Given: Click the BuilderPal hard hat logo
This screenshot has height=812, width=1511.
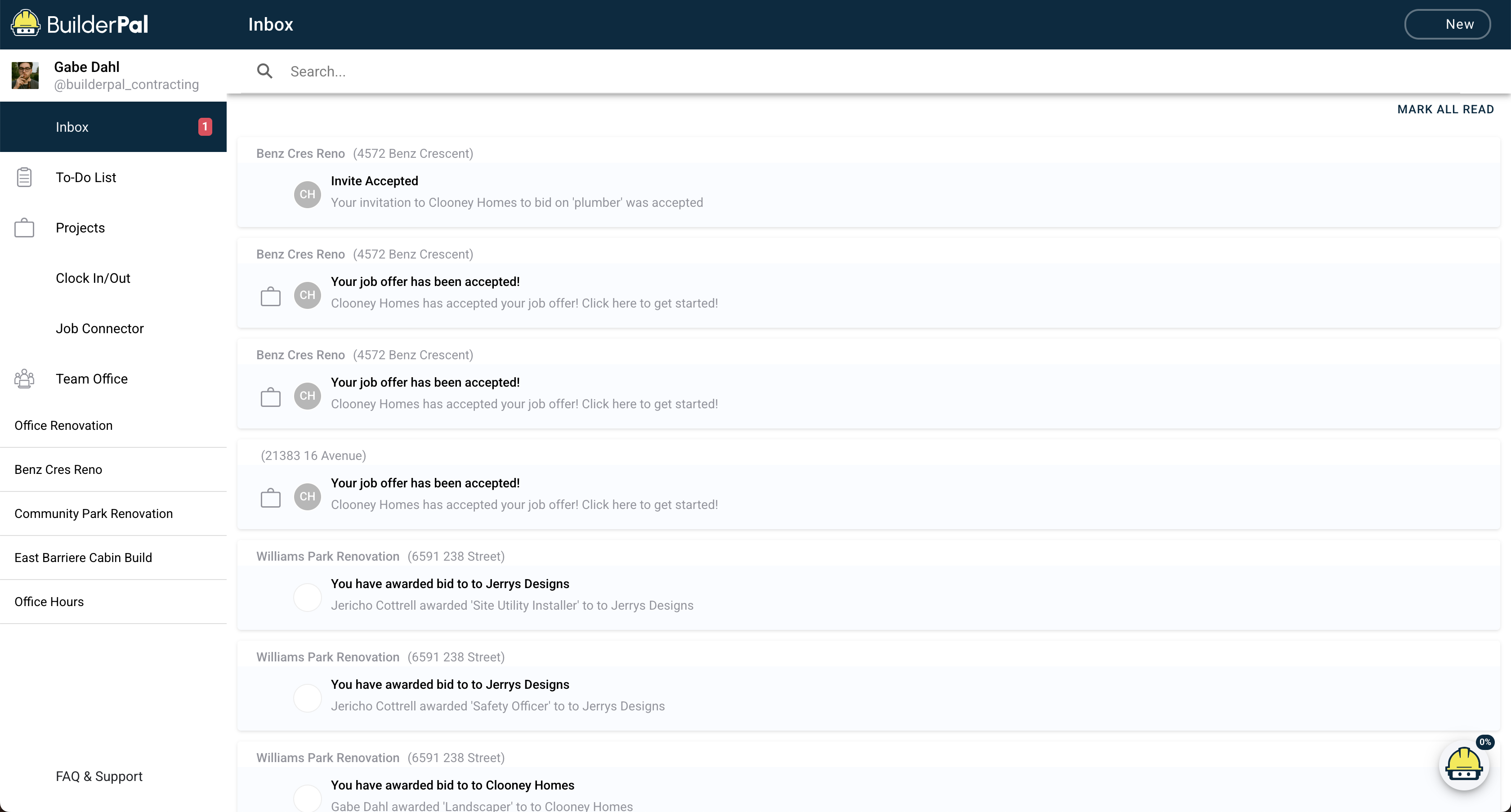Looking at the screenshot, I should coord(25,23).
